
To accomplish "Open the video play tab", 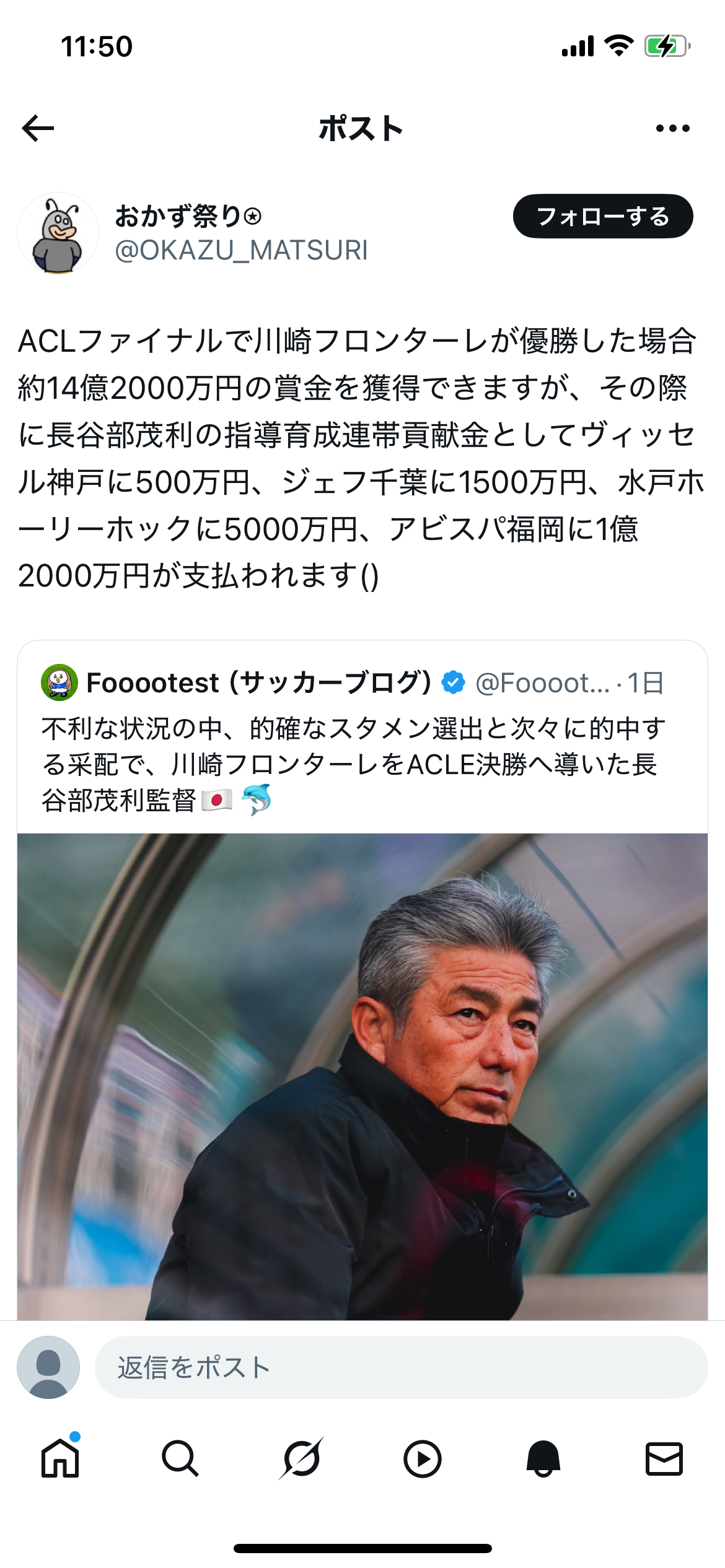I will [422, 1458].
